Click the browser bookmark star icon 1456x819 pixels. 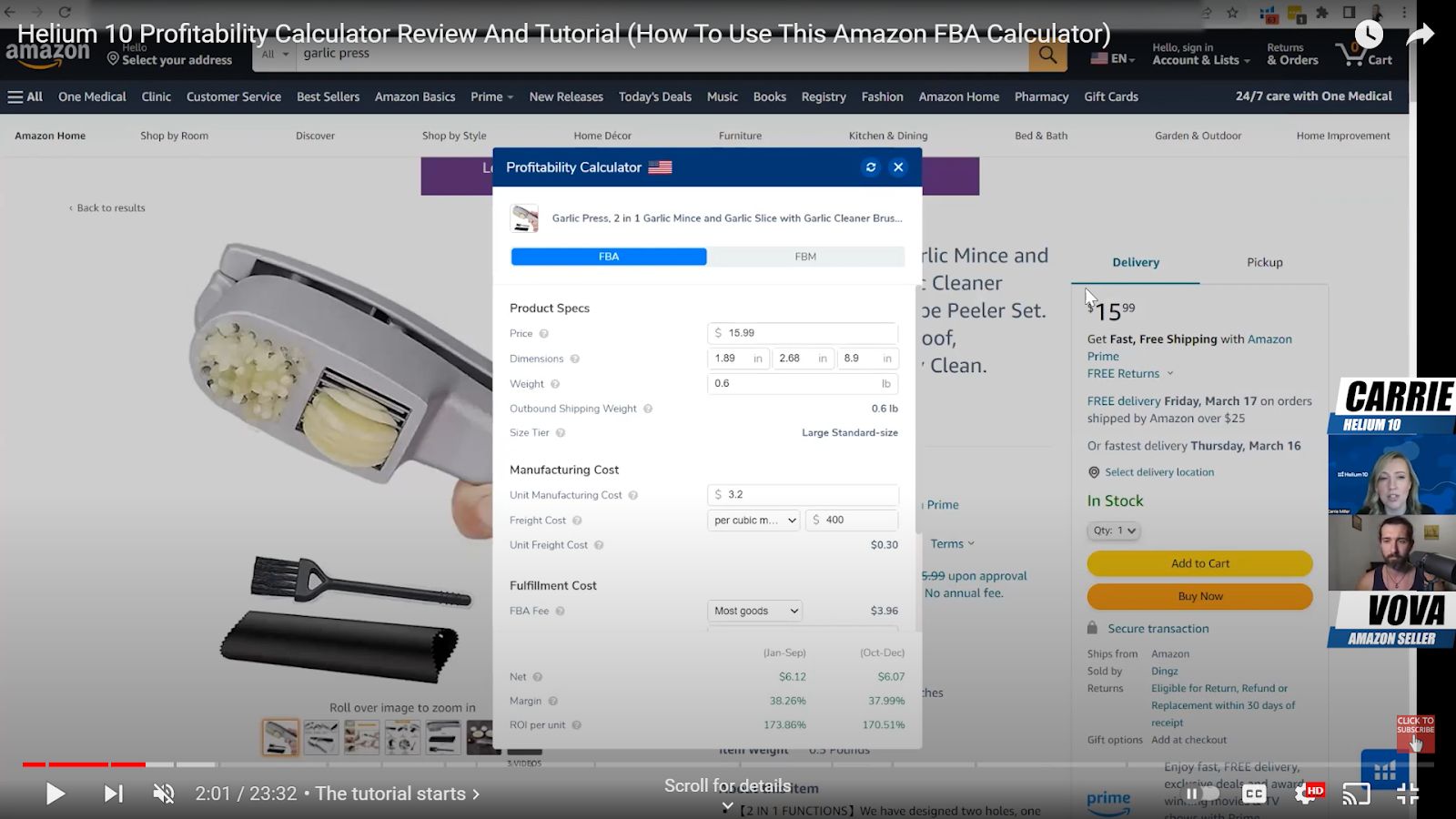[x=1232, y=13]
